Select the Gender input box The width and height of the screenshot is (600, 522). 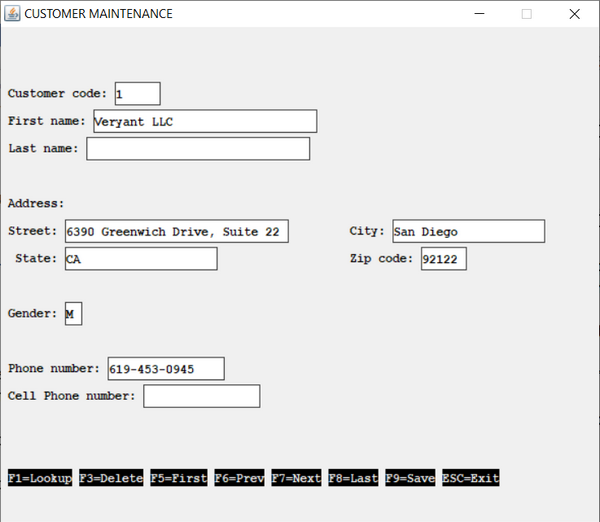click(x=73, y=314)
